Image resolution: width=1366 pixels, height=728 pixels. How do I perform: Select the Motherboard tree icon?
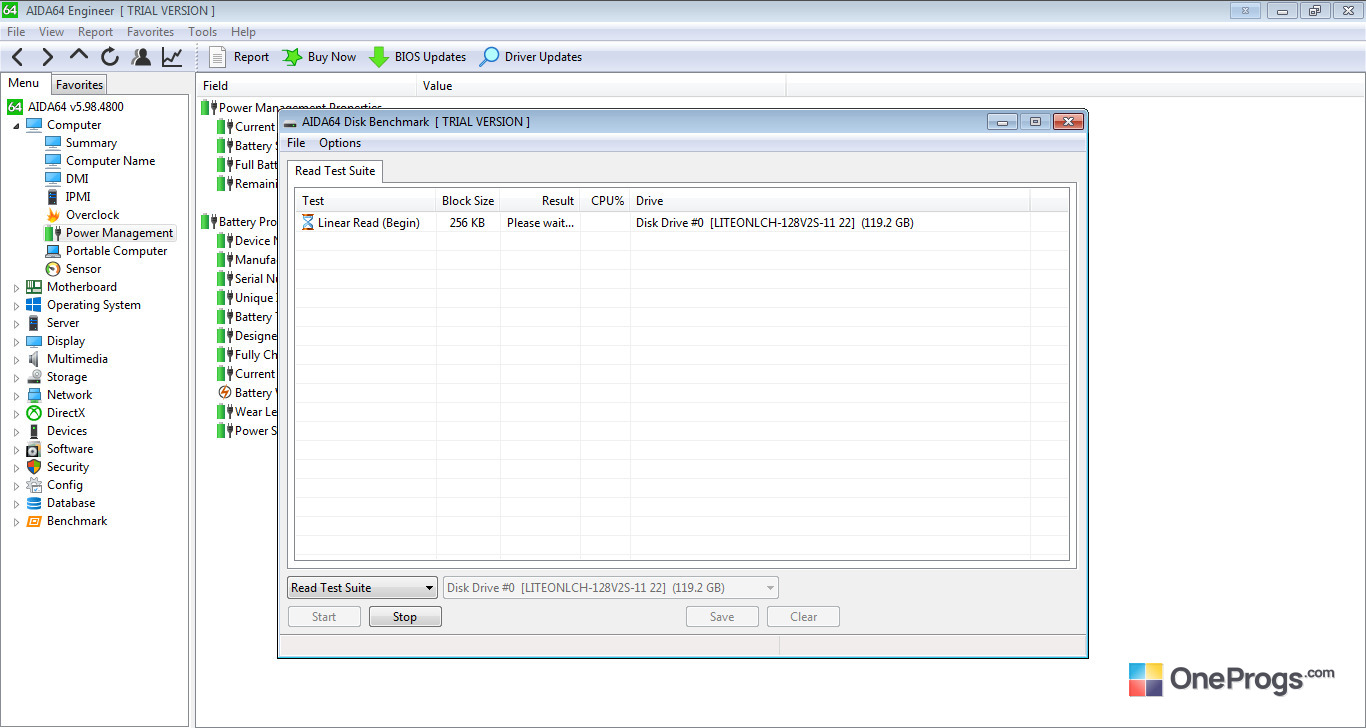point(34,287)
